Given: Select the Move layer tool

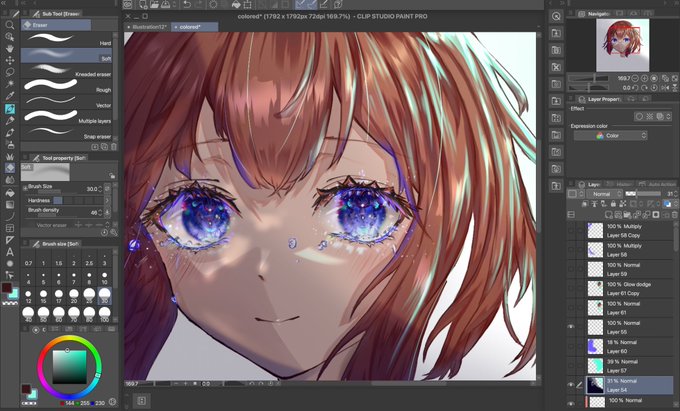Looking at the screenshot, I should coord(10,60).
